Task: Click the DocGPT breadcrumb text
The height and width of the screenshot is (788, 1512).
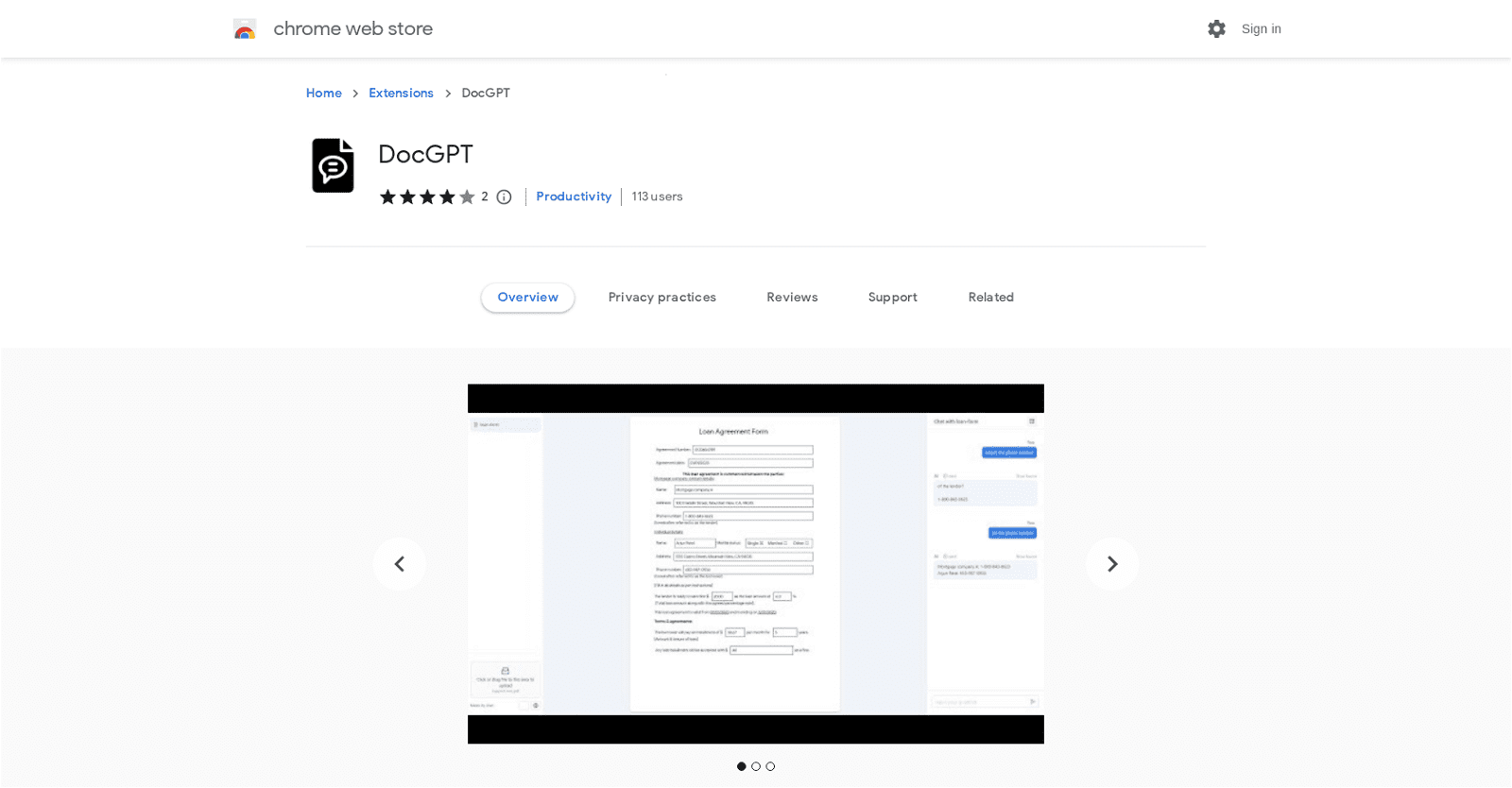Action: 486,93
